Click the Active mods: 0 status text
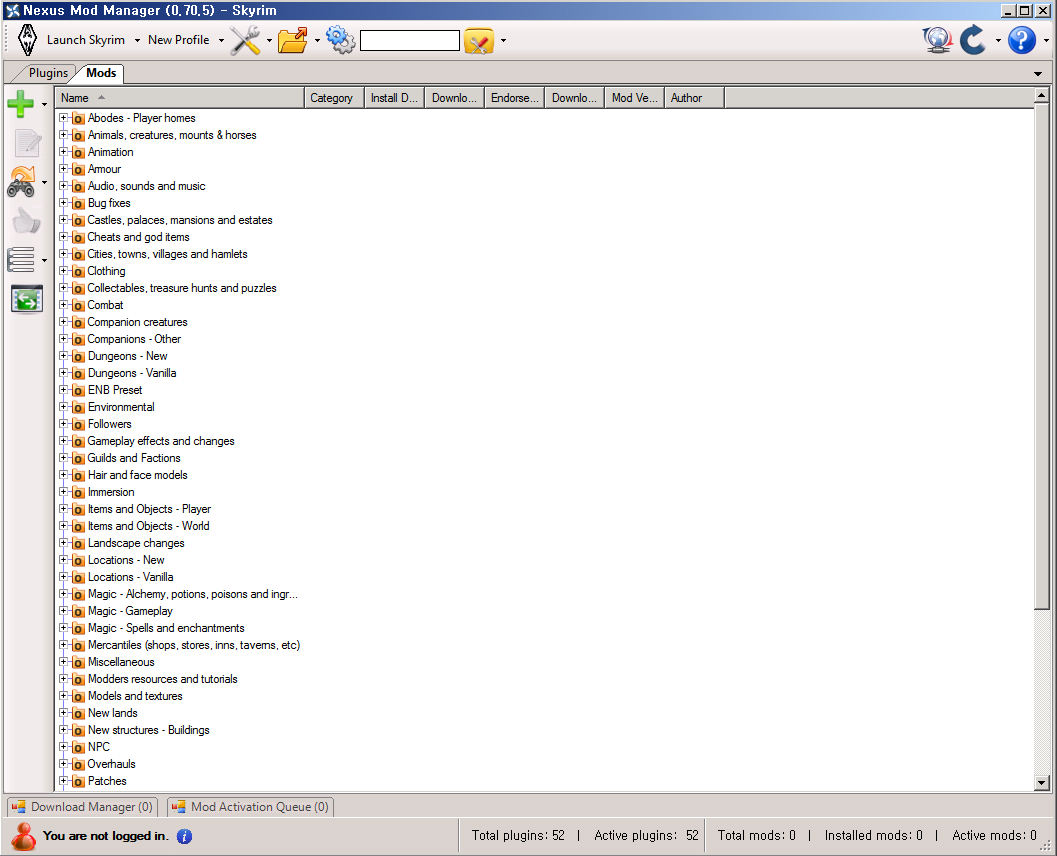This screenshot has height=856, width=1057. [x=994, y=836]
